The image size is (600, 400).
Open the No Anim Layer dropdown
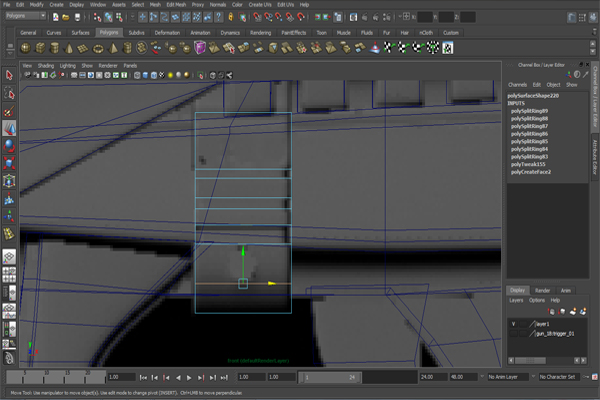(x=507, y=377)
